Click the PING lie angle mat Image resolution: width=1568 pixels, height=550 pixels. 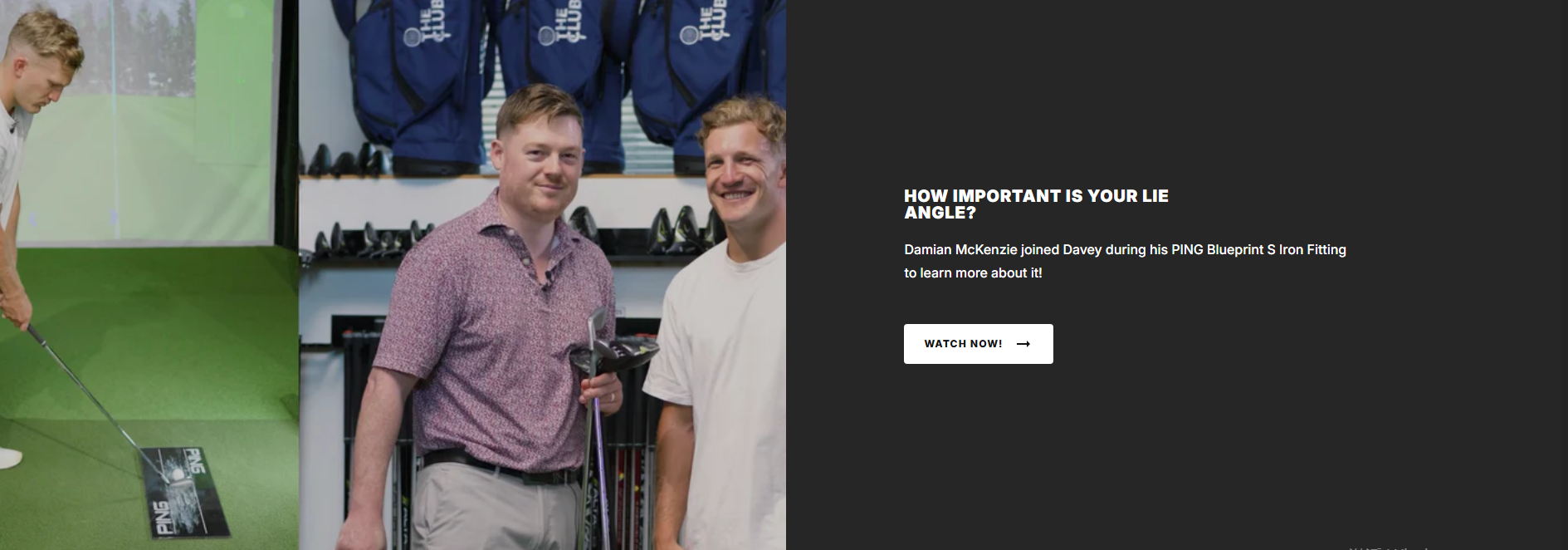pos(184,492)
